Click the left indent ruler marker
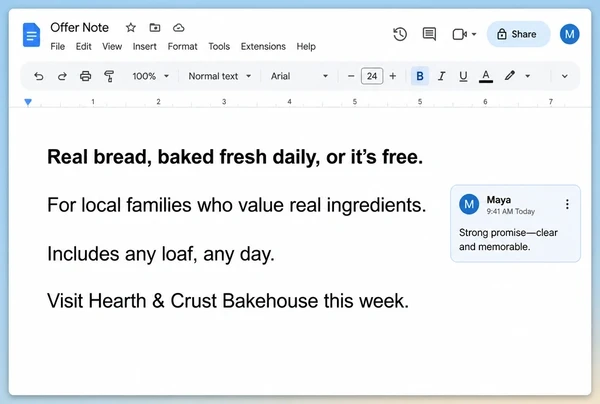The width and height of the screenshot is (600, 404). pyautogui.click(x=28, y=102)
